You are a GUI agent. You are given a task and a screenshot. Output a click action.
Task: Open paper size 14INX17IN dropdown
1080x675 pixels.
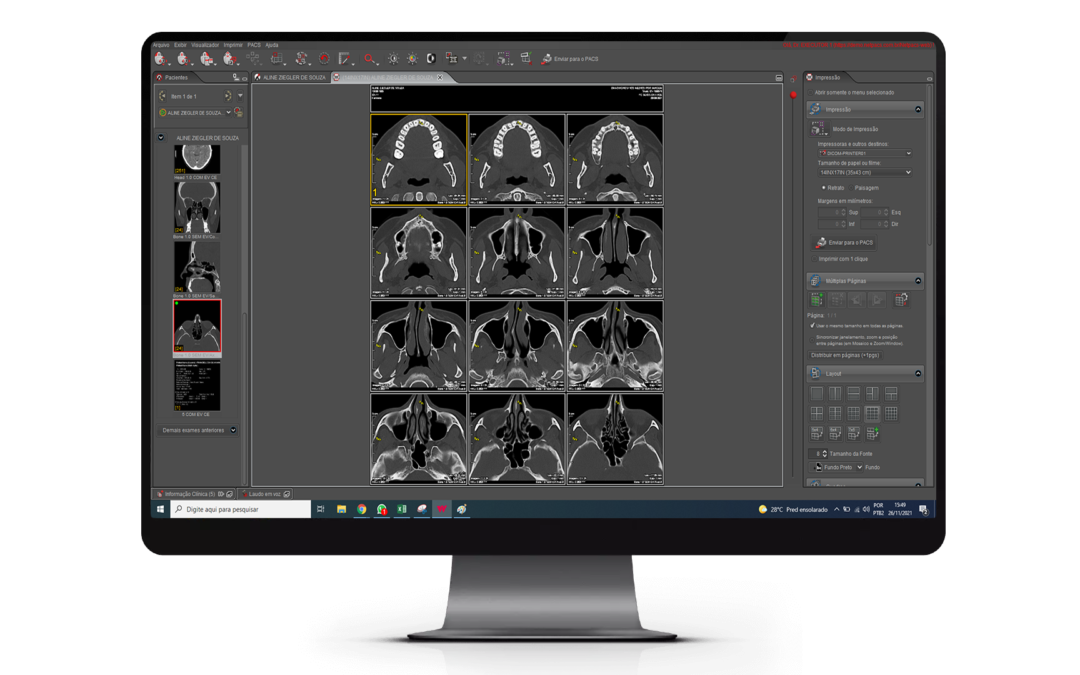point(864,172)
